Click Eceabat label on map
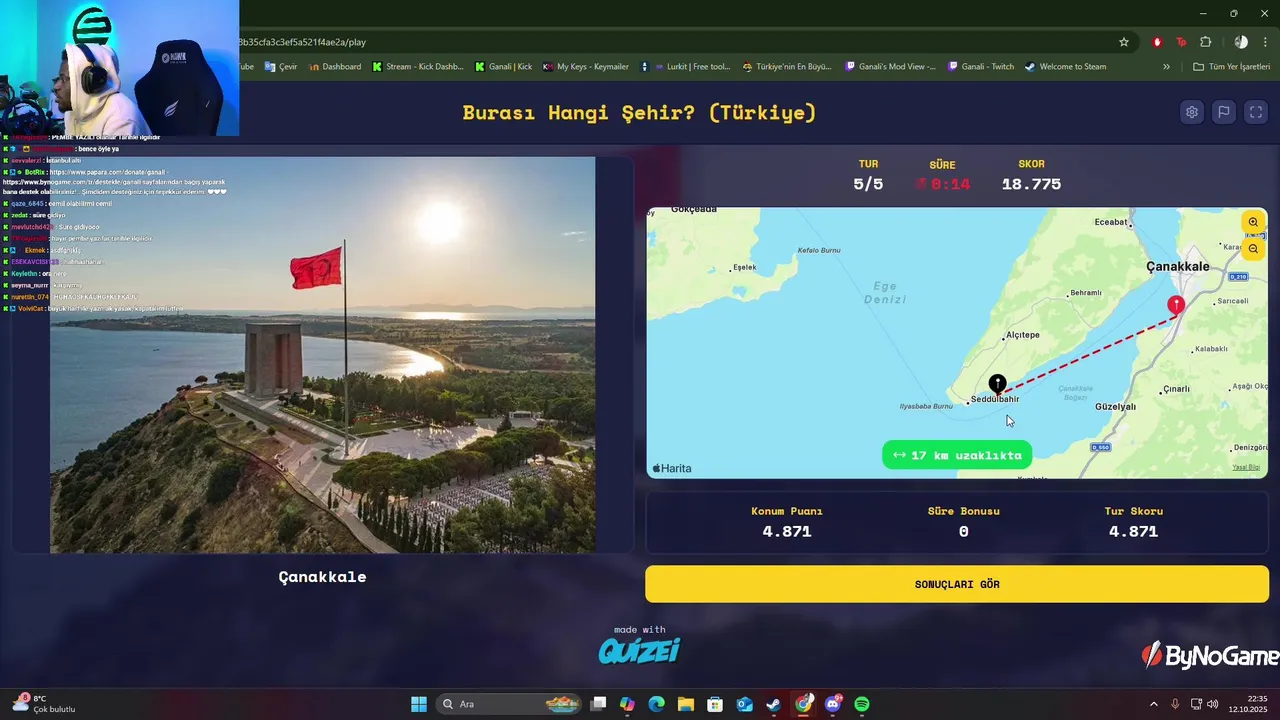Viewport: 1280px width, 720px height. 1111,222
